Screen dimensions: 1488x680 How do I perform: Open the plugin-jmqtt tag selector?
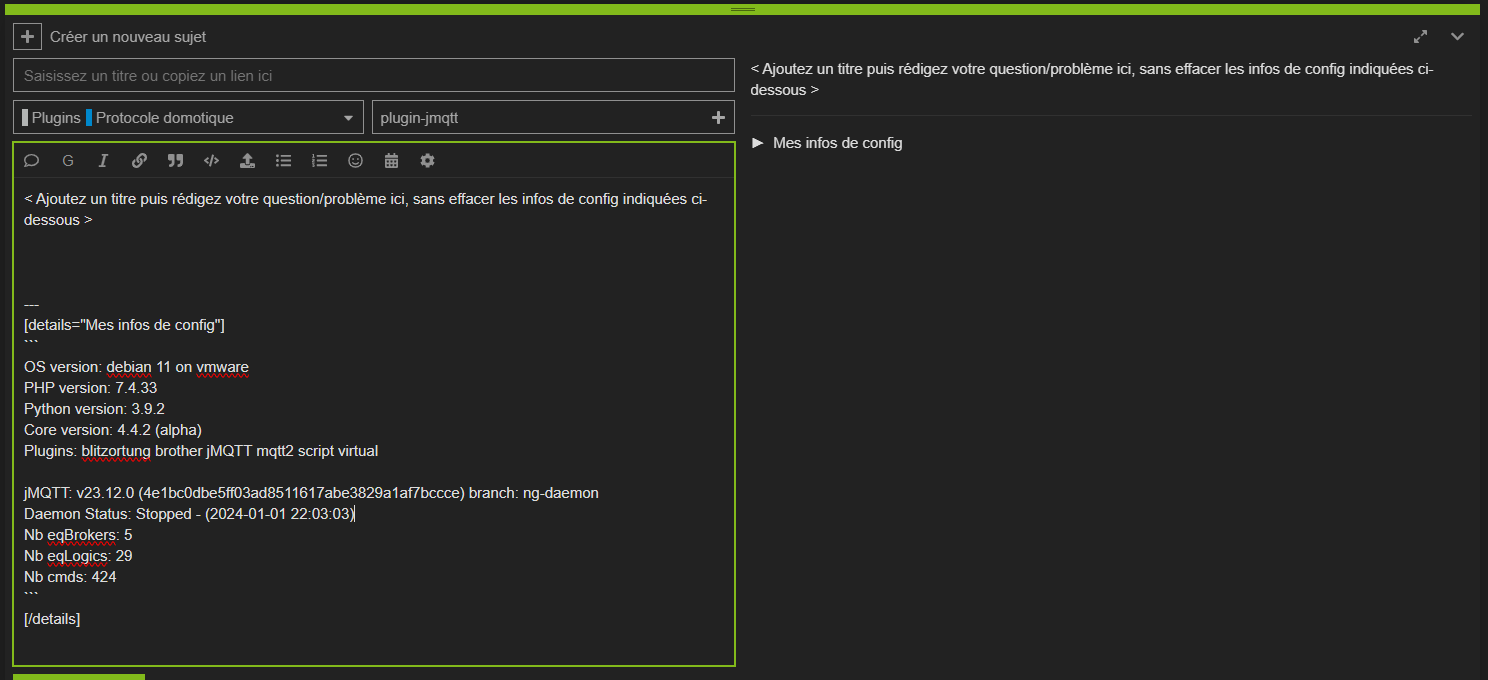pyautogui.click(x=553, y=117)
